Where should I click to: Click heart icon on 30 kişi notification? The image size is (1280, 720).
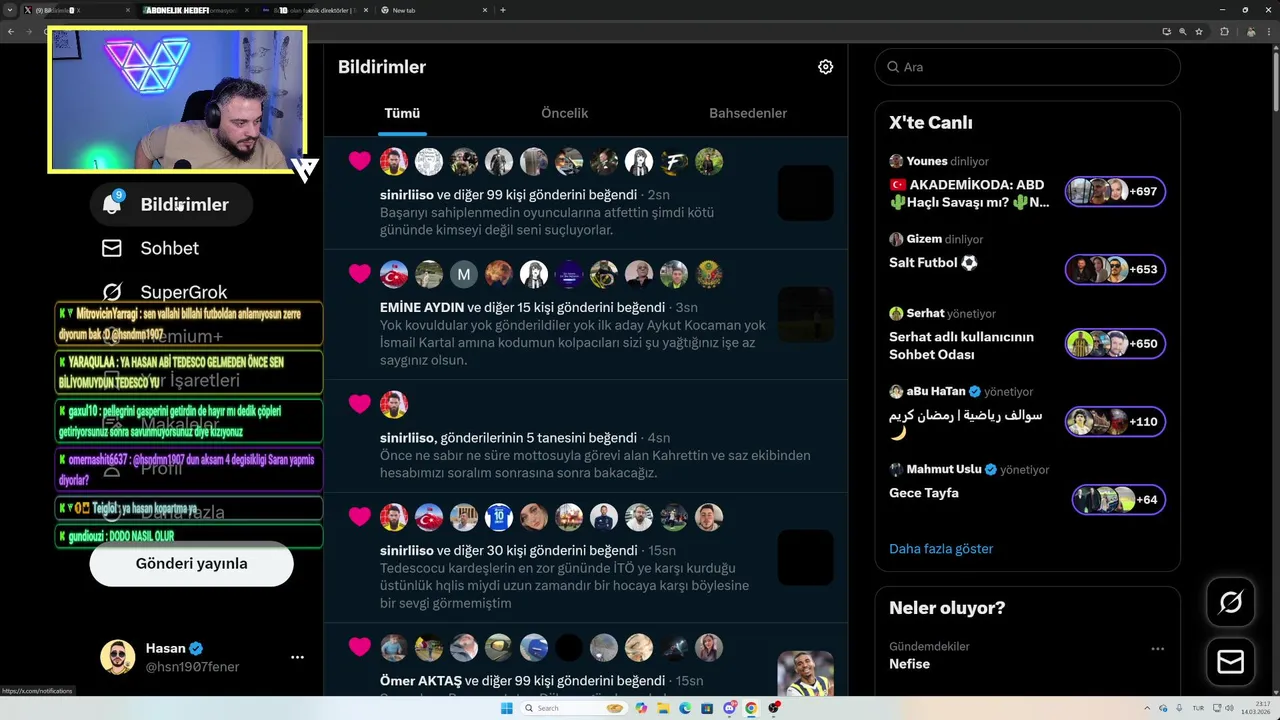click(x=360, y=517)
